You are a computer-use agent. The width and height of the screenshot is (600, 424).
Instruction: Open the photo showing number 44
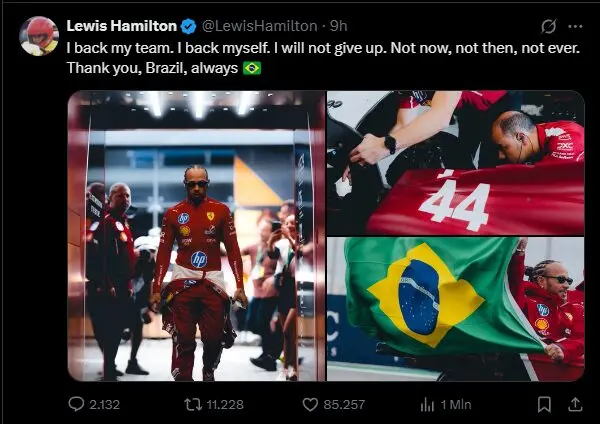click(455, 162)
